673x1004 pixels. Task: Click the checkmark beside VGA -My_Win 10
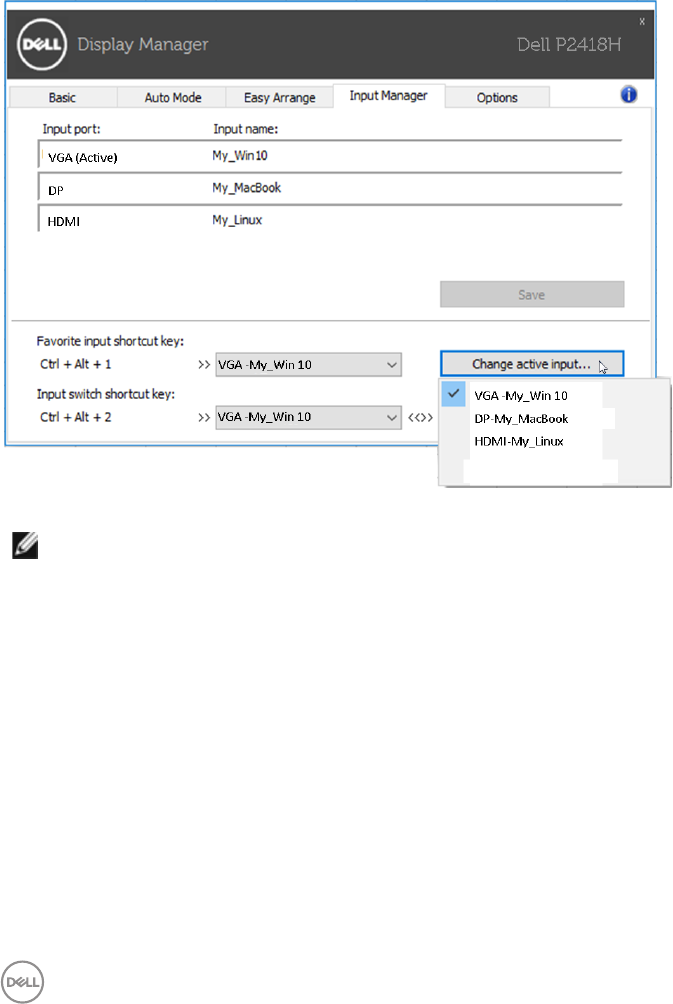pyautogui.click(x=453, y=394)
